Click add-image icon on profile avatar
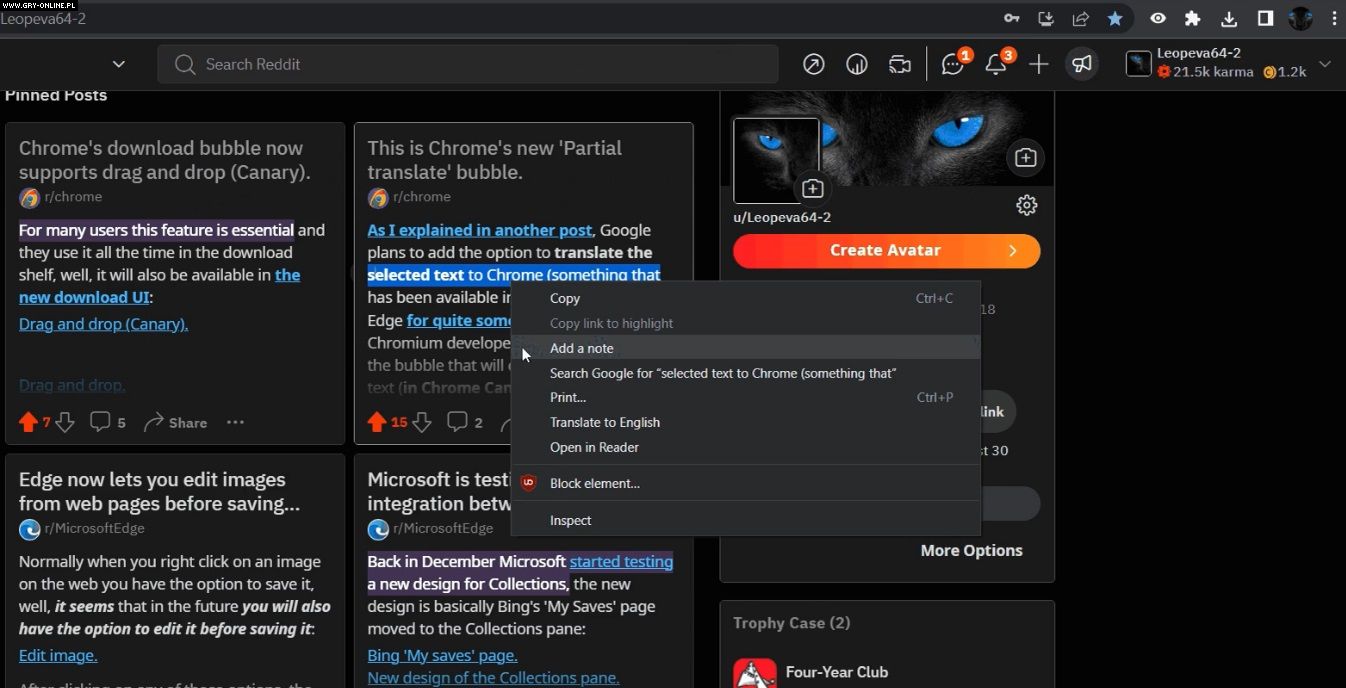 pos(812,189)
